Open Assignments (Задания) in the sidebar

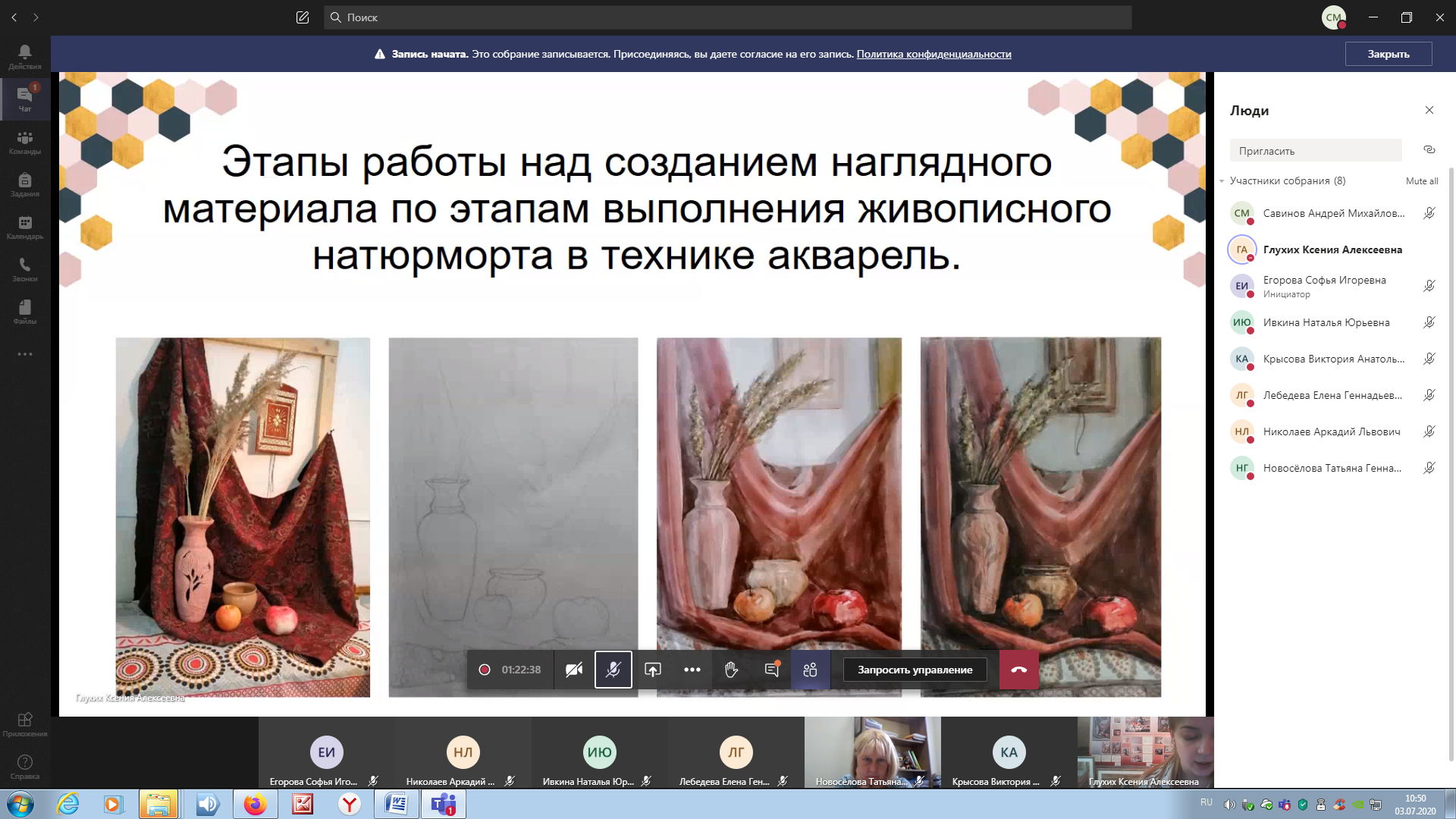click(x=25, y=184)
